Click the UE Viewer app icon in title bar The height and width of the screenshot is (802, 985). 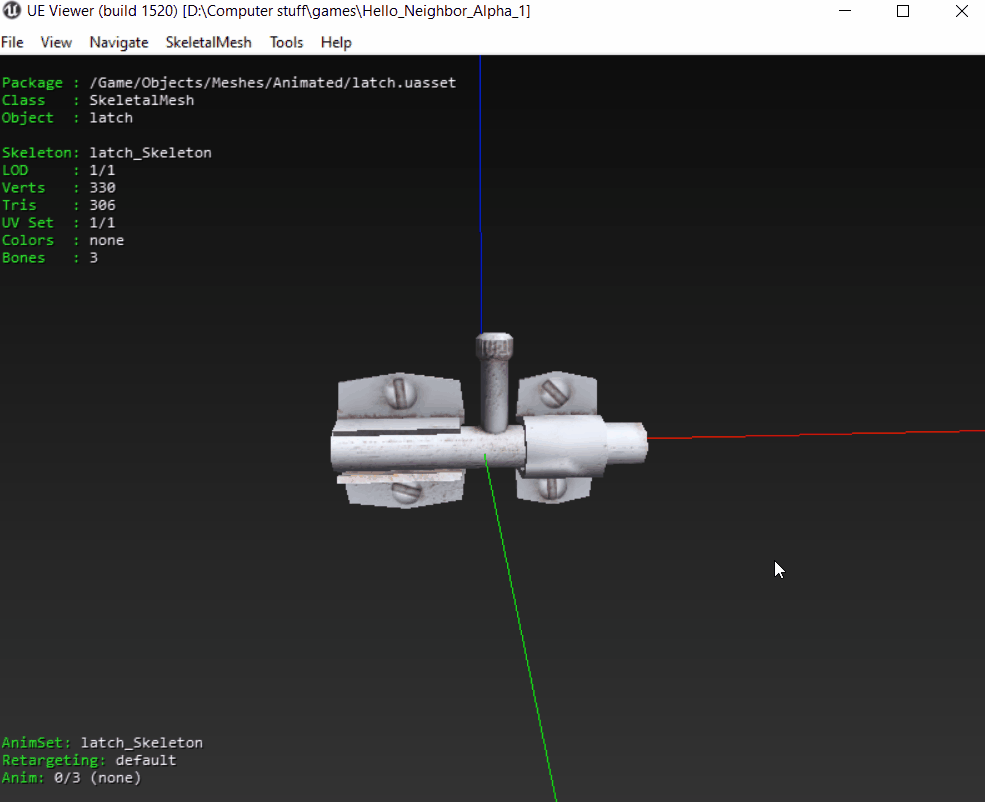(11, 11)
